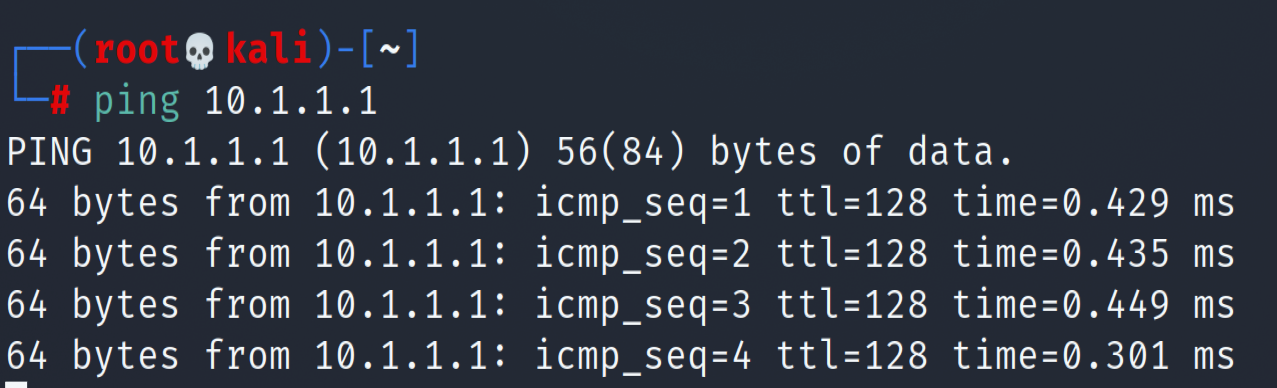
Task: Click the time=0.429 ms value
Action: pyautogui.click(x=1094, y=205)
